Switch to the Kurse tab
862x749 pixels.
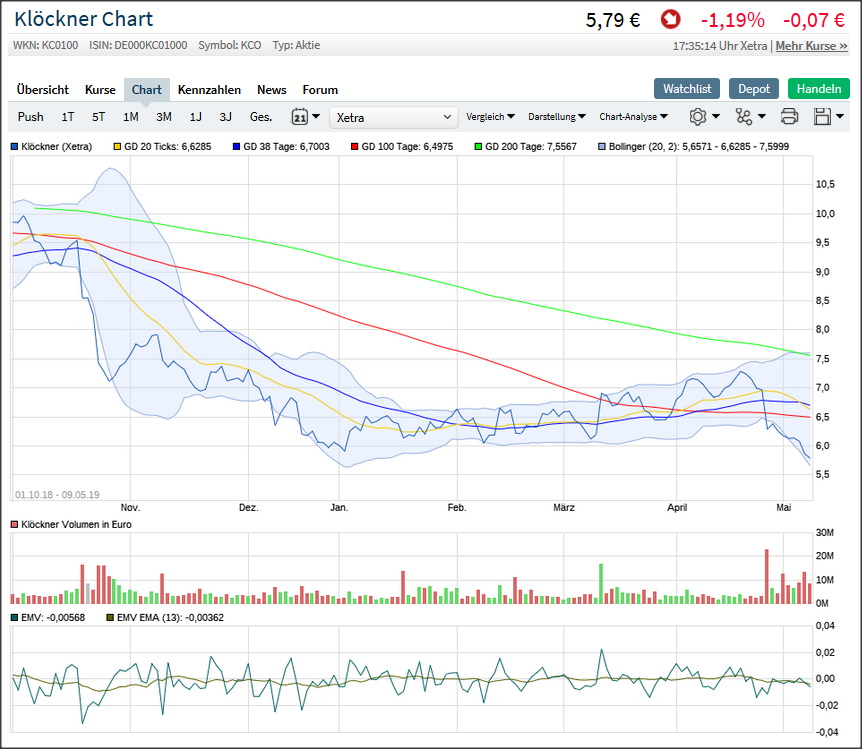coord(100,90)
